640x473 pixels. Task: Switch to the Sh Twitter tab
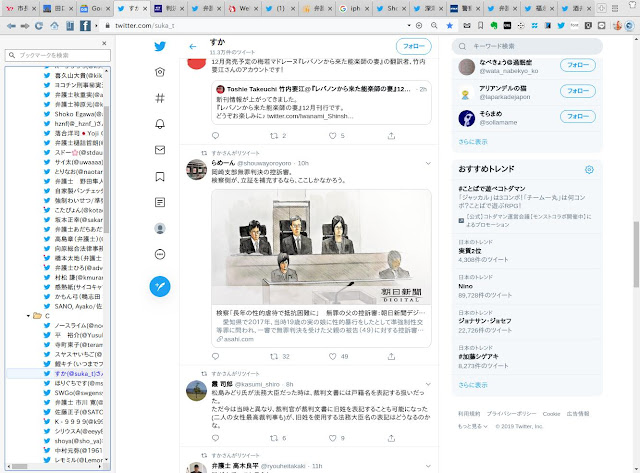pos(391,8)
